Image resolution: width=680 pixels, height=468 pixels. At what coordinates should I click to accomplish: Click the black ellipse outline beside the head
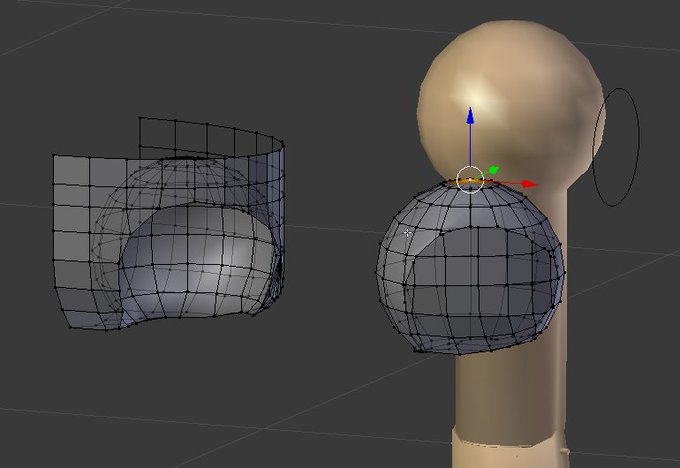616,147
